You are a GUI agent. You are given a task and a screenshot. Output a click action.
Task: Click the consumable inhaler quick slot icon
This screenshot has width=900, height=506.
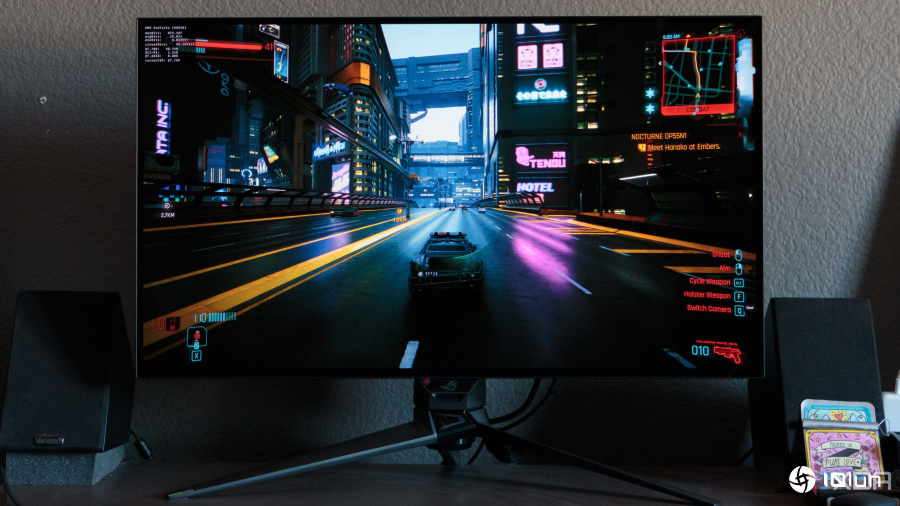tap(196, 337)
